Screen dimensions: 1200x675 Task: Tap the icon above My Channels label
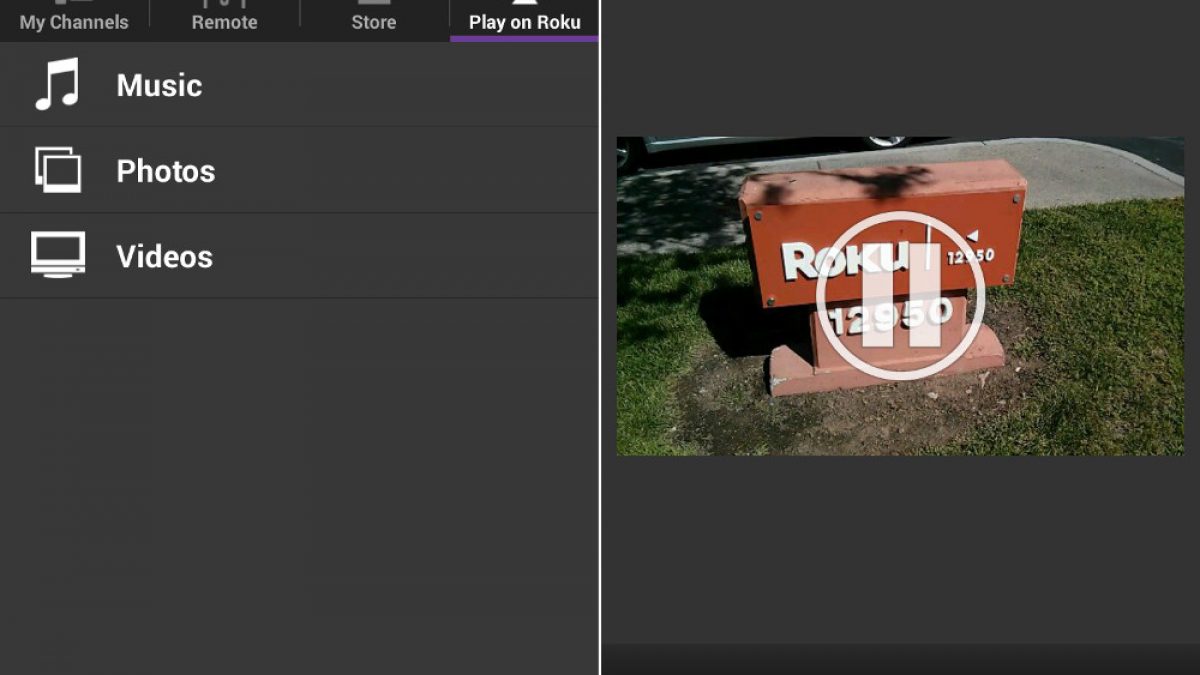74,4
